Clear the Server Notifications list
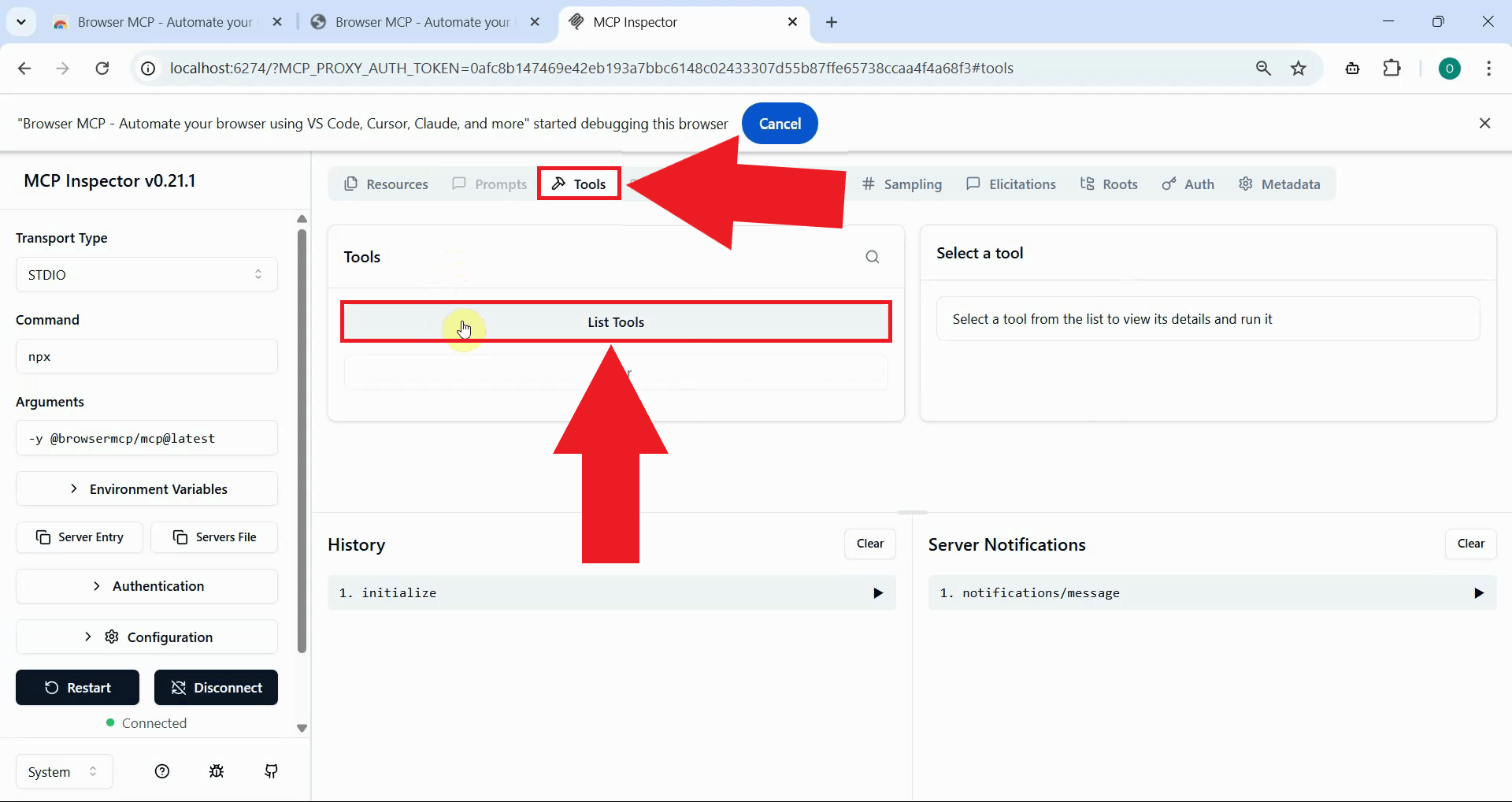 click(1470, 544)
